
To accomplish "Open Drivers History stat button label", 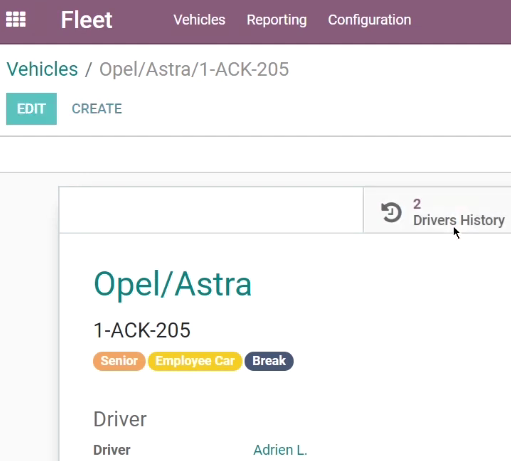I will click(x=459, y=220).
